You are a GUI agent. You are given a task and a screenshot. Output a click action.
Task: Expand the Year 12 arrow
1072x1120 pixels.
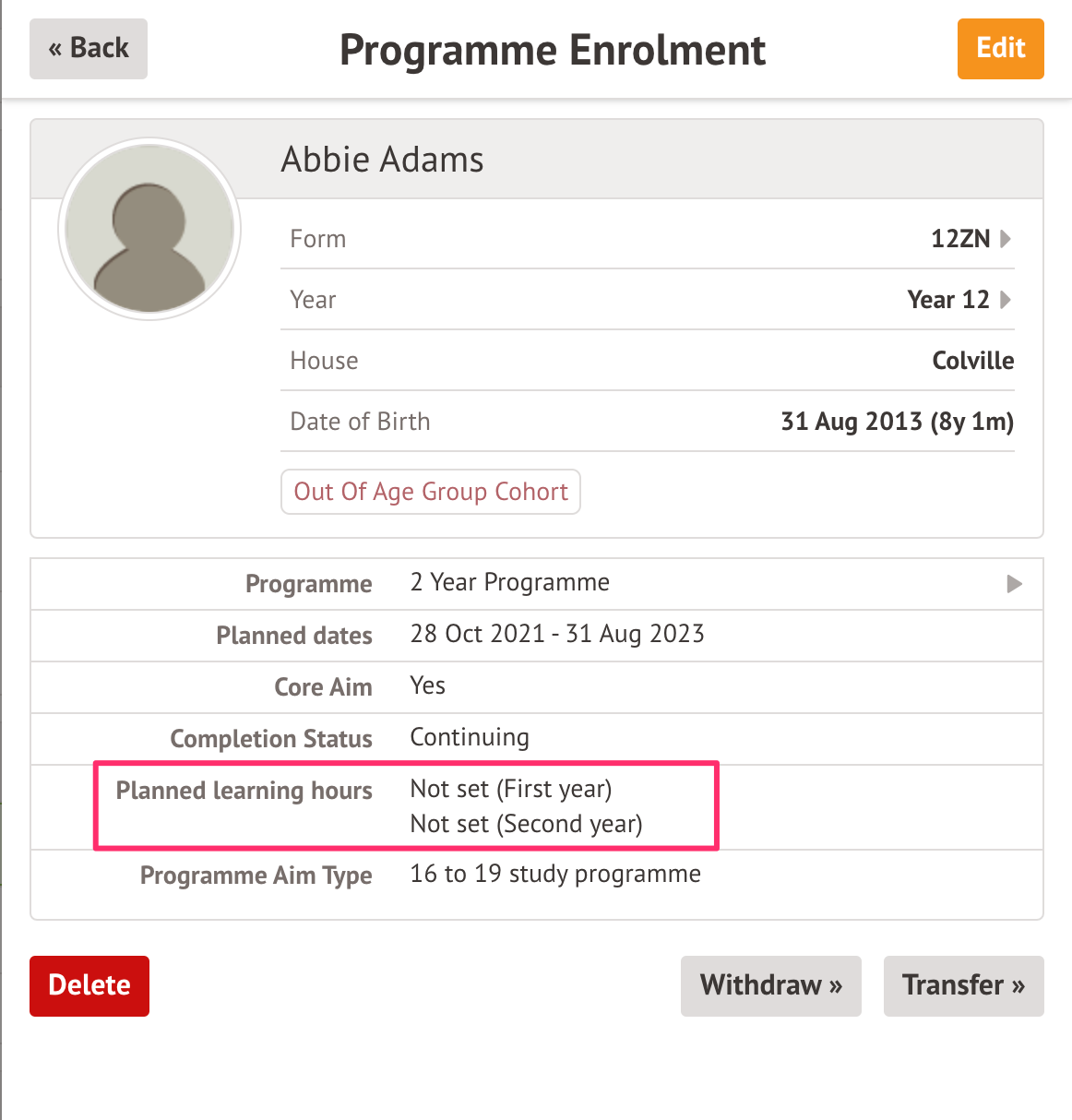[1006, 300]
